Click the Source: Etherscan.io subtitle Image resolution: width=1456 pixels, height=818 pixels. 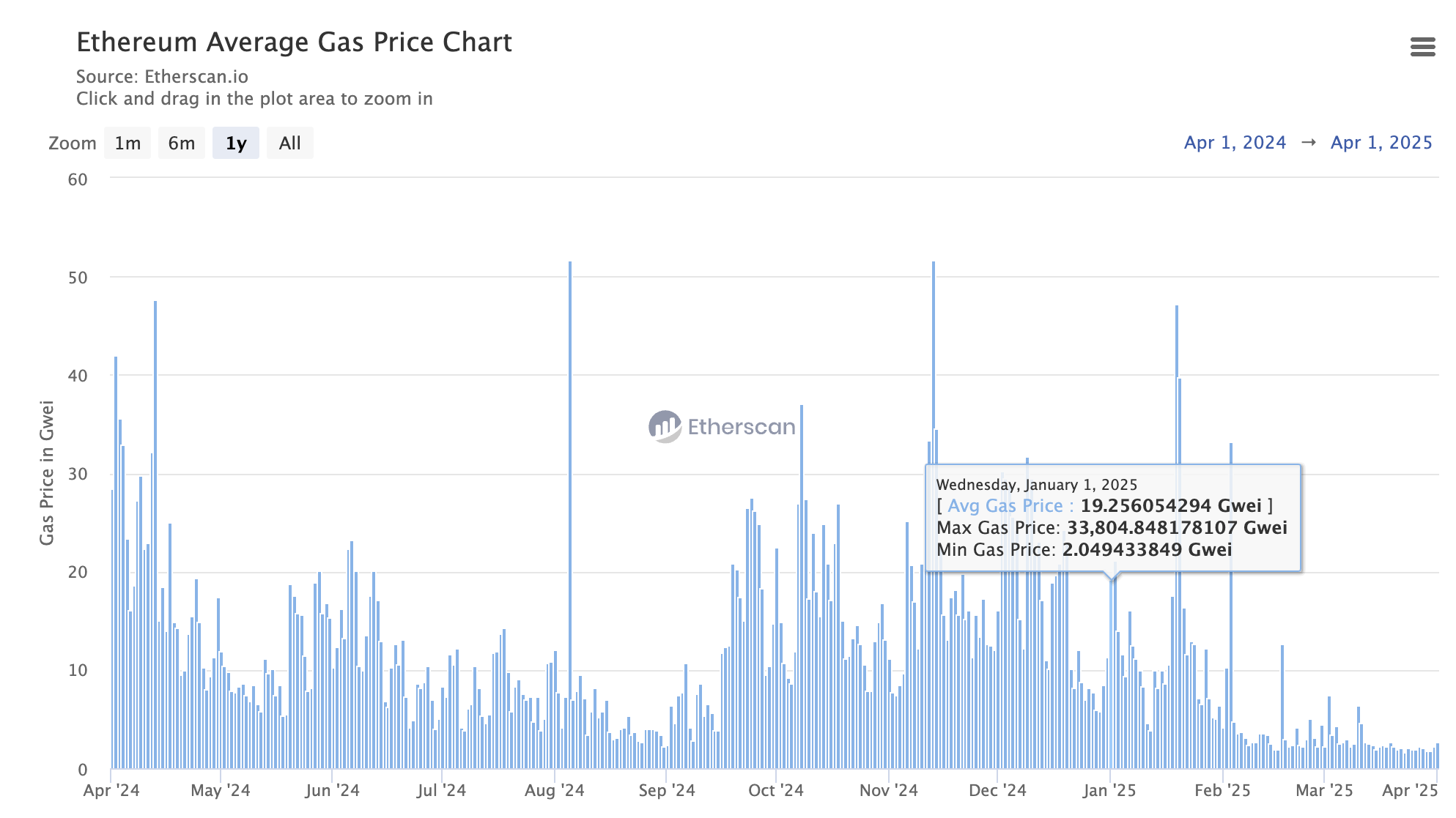coord(162,77)
